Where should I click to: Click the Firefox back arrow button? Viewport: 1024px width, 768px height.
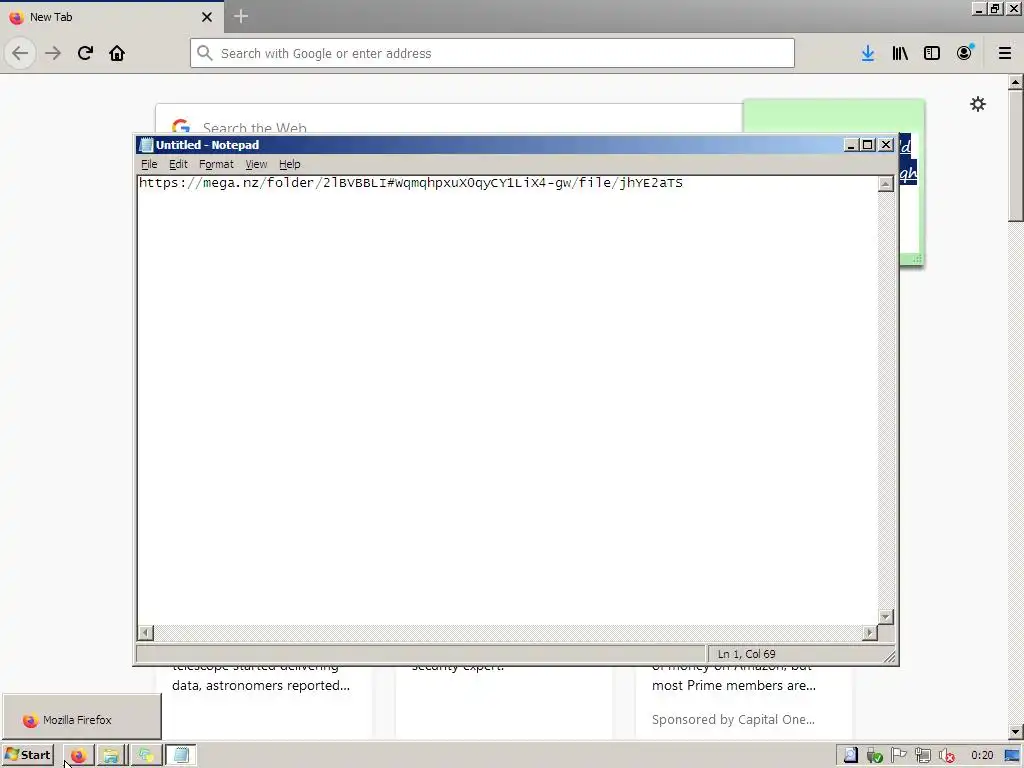click(x=20, y=53)
